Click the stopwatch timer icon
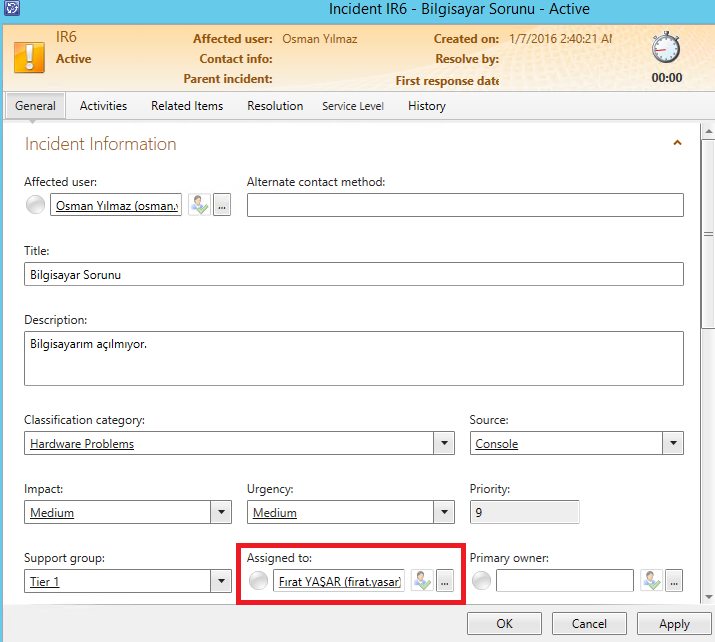Viewport: 715px width, 642px height. [666, 48]
